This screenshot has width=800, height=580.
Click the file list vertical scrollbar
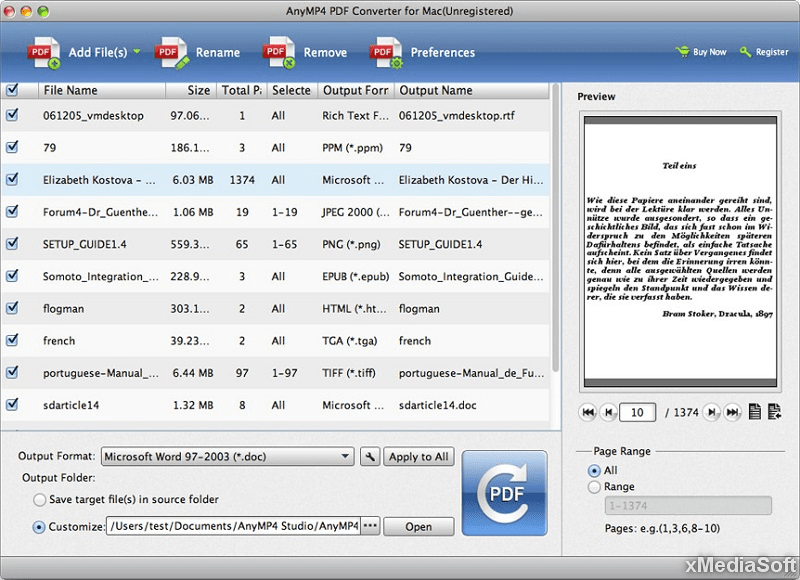[556, 230]
